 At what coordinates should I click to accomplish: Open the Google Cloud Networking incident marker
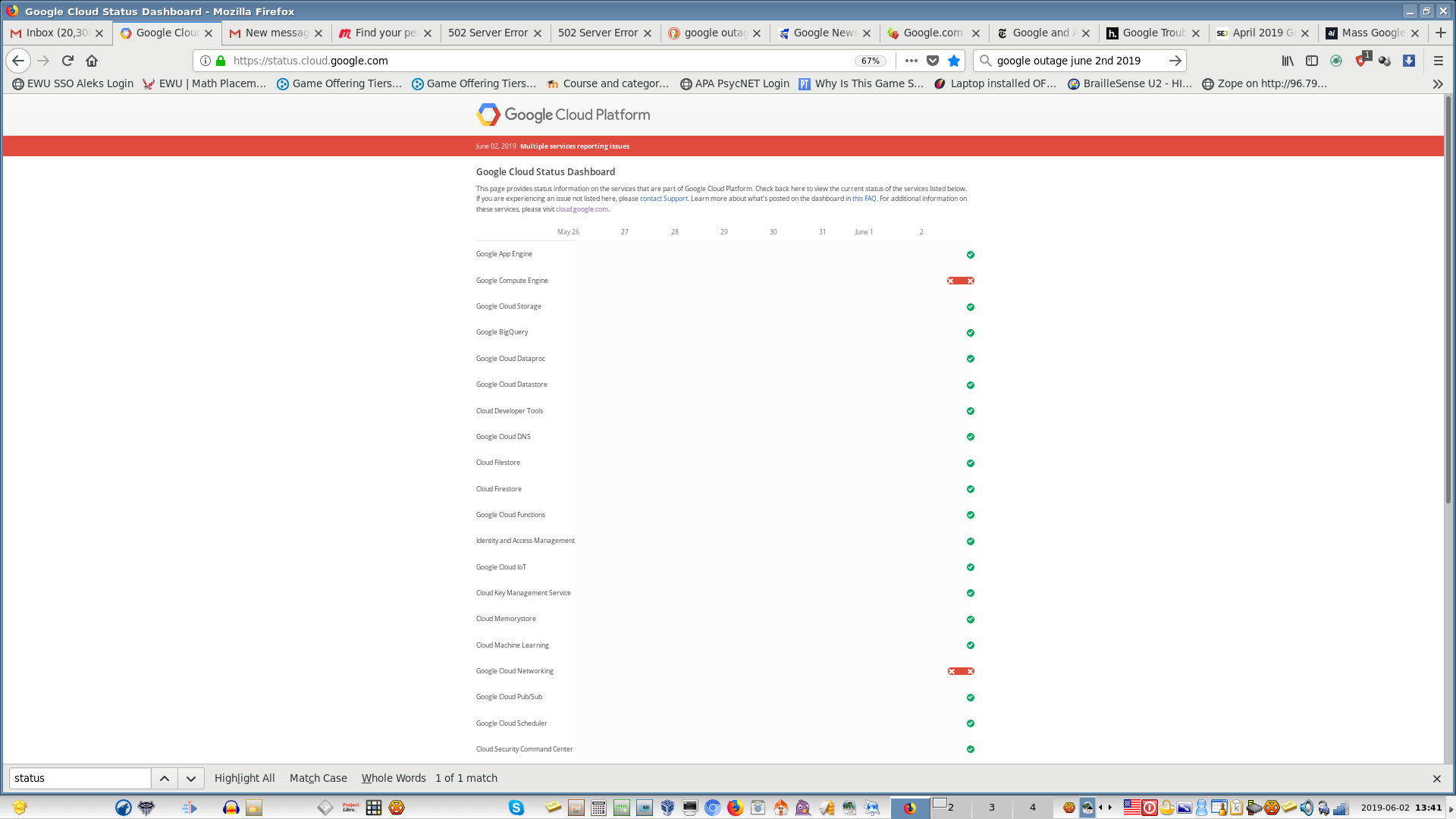point(961,671)
